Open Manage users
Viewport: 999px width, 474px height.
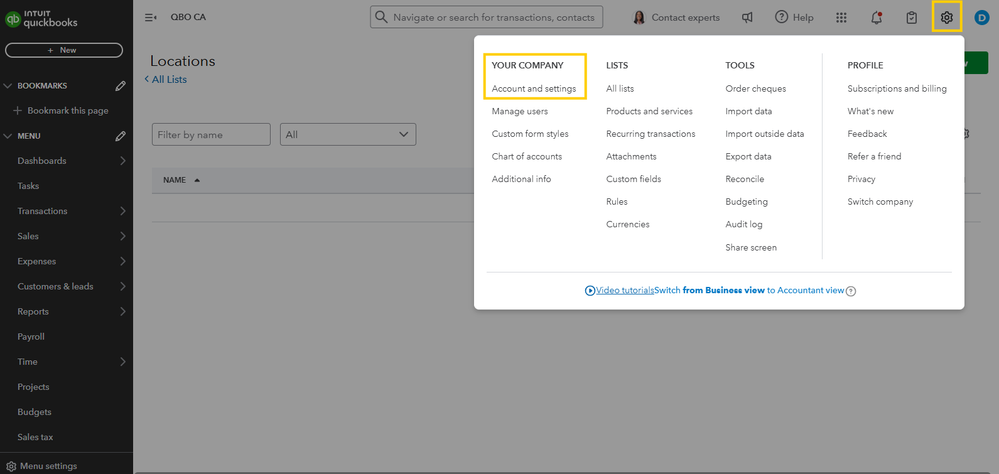(519, 111)
